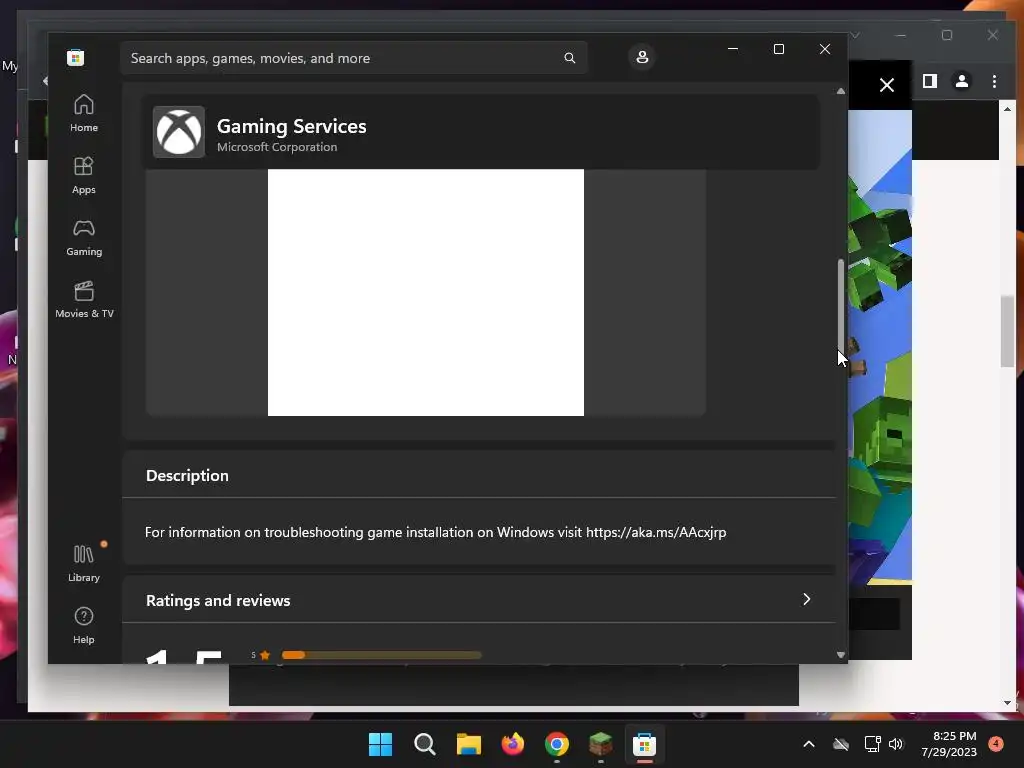Open the Home section in Store sidebar
This screenshot has height=768, width=1024.
tap(84, 113)
